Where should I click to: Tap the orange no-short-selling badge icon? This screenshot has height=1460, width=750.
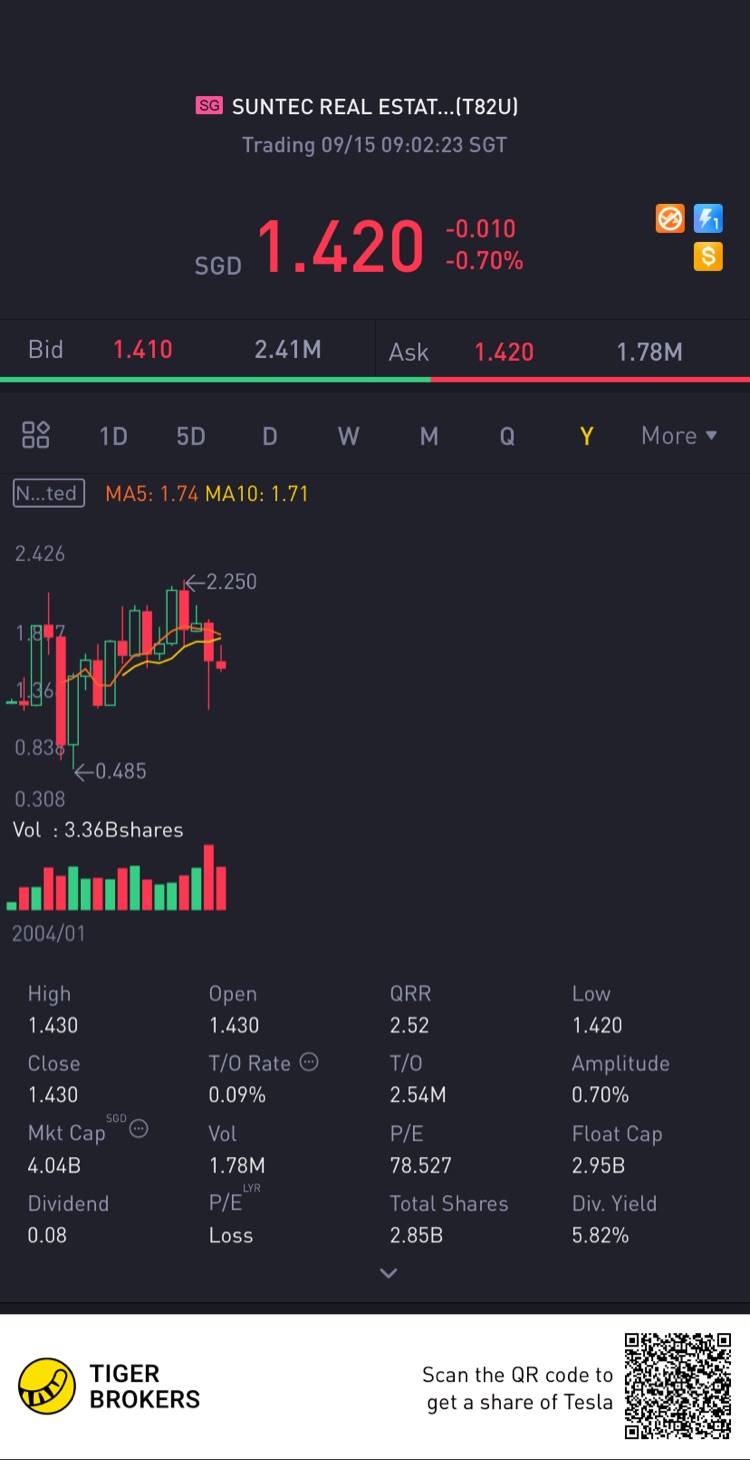tap(670, 218)
